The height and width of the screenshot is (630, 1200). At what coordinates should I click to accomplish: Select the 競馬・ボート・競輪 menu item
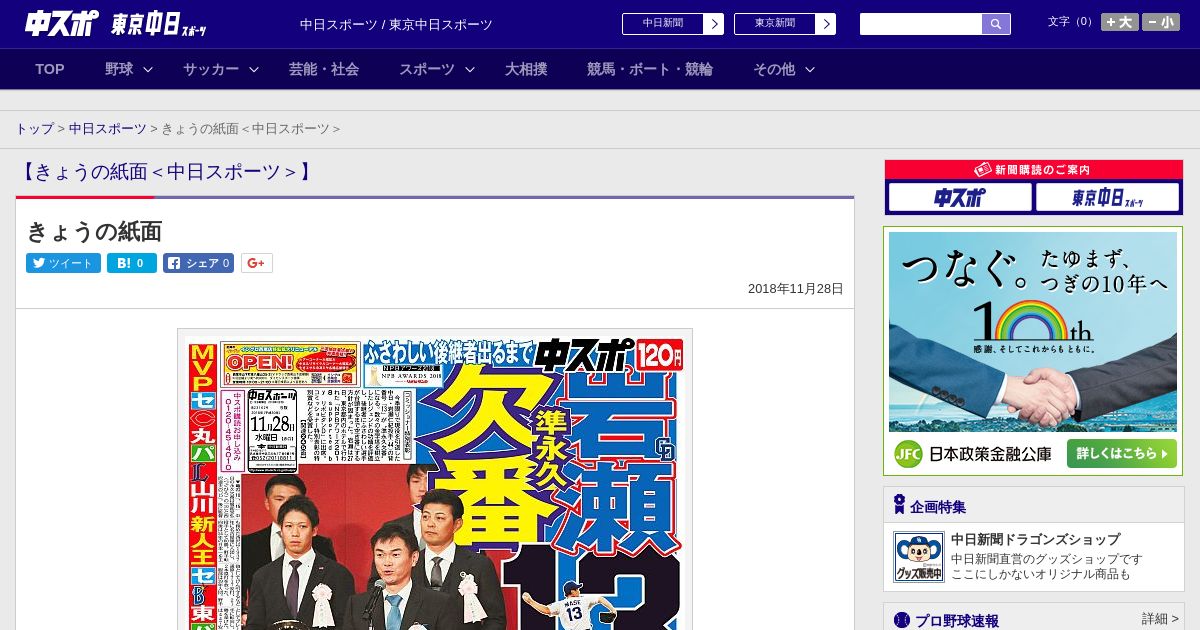650,69
